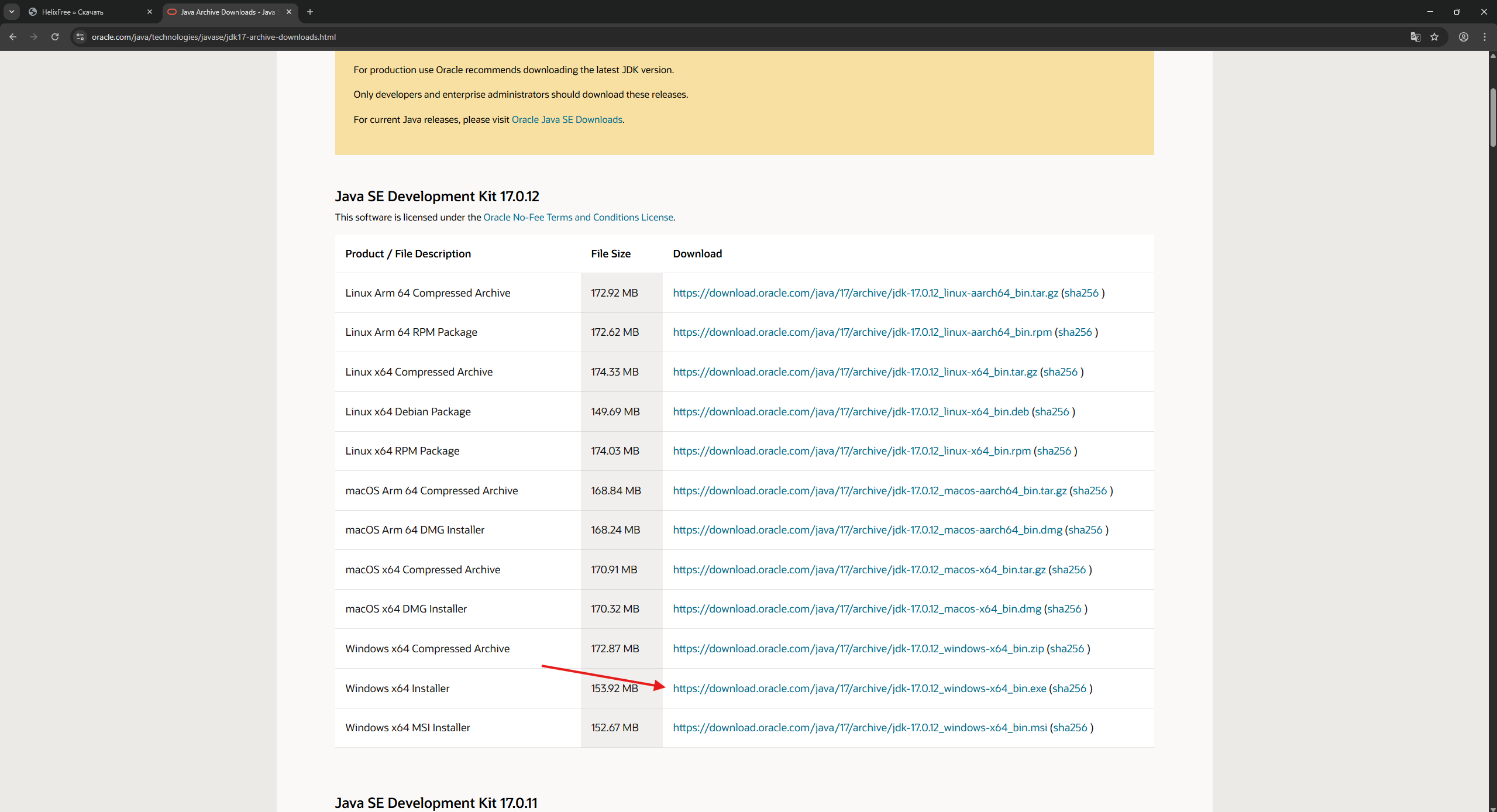
Task: Expand the tab search dropdown arrow
Action: click(12, 12)
